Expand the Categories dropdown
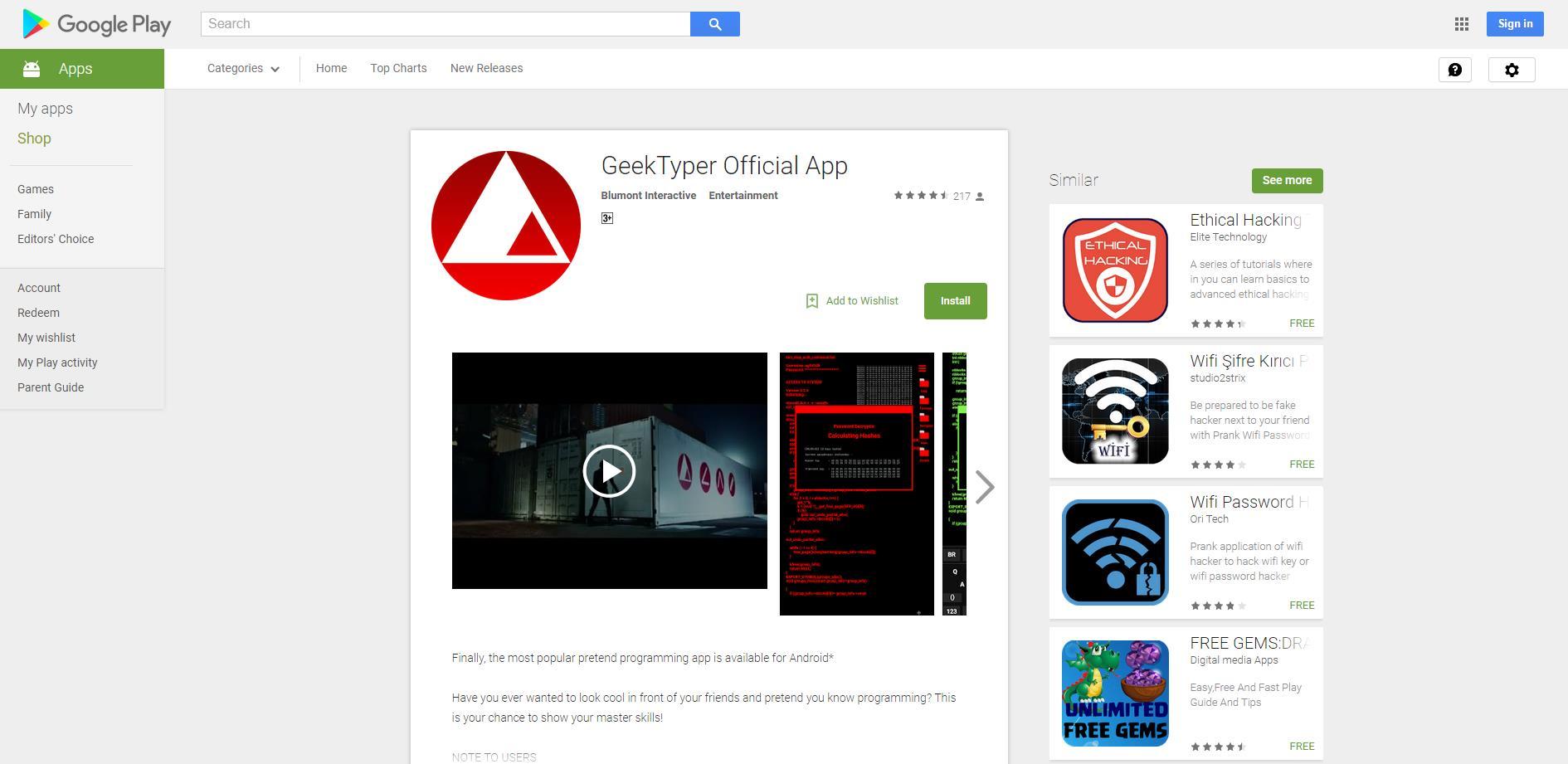The height and width of the screenshot is (764, 1568). point(243,69)
